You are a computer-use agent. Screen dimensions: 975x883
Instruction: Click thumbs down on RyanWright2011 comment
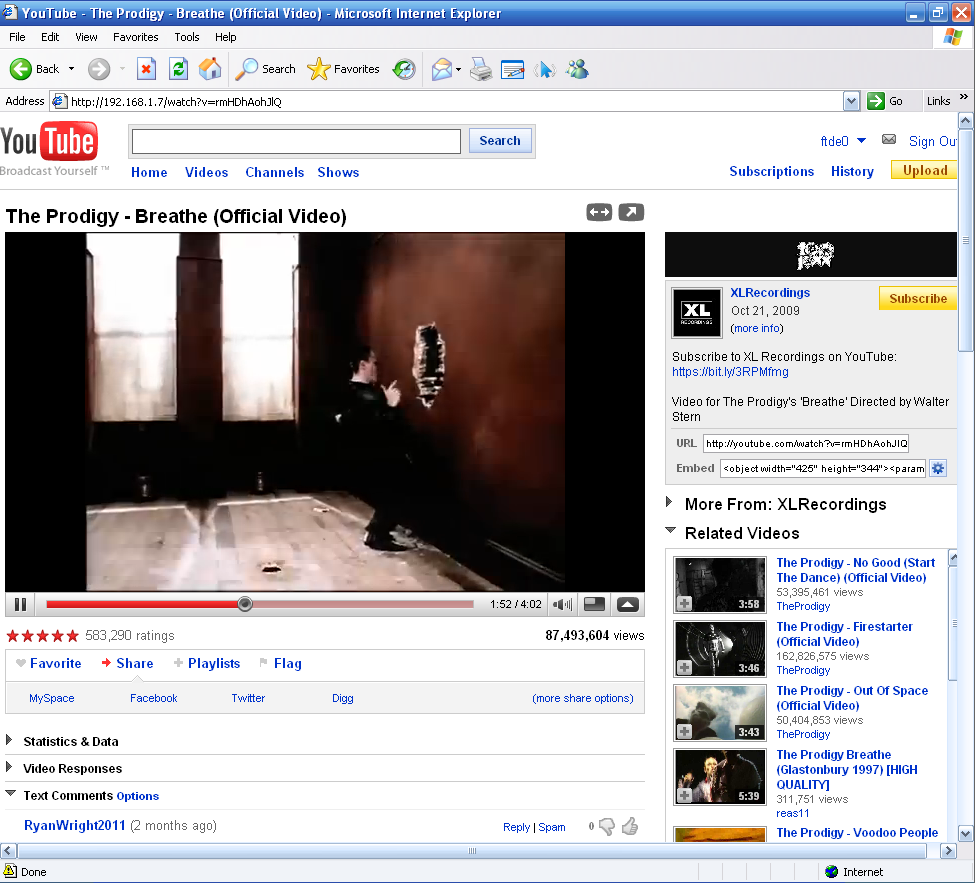606,826
